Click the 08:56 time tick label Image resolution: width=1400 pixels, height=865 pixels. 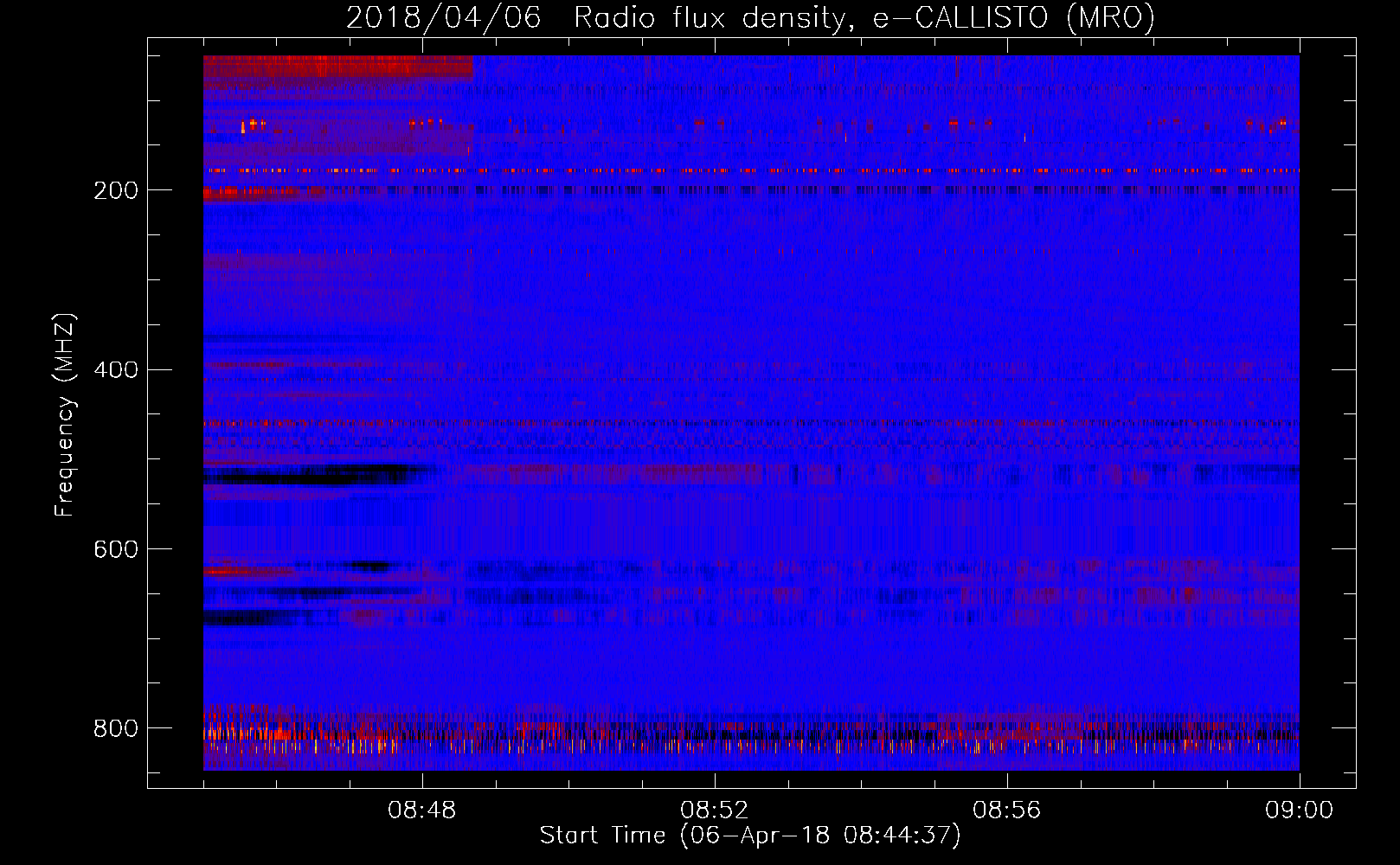pyautogui.click(x=1007, y=811)
